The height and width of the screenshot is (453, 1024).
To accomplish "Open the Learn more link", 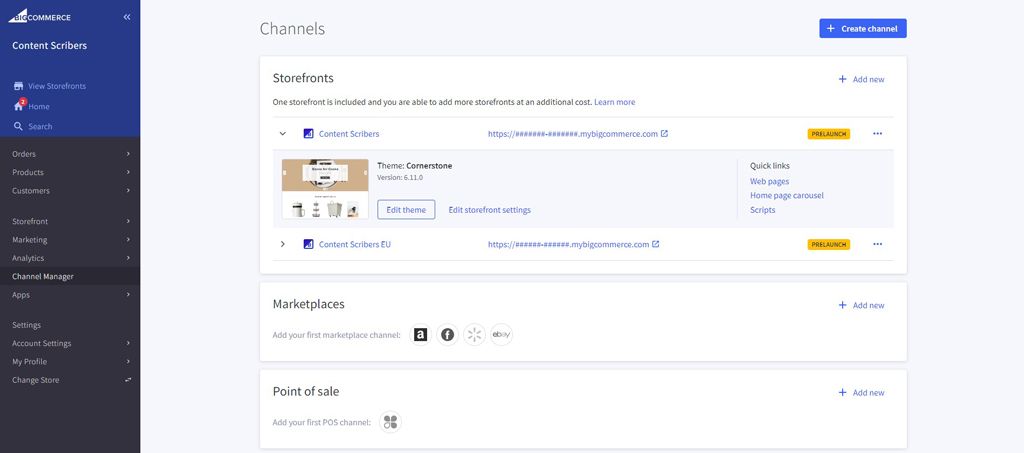I will click(615, 102).
